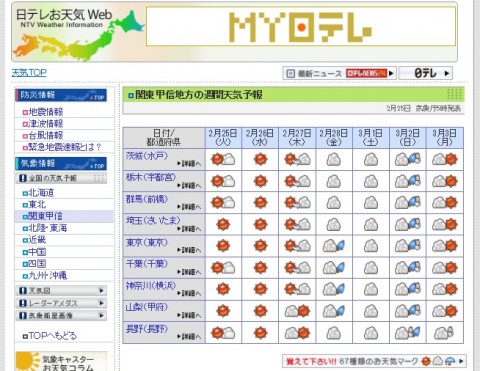Open 埼玉(さいたま) forecast link
This screenshot has height=371, width=480.
pyautogui.click(x=153, y=220)
